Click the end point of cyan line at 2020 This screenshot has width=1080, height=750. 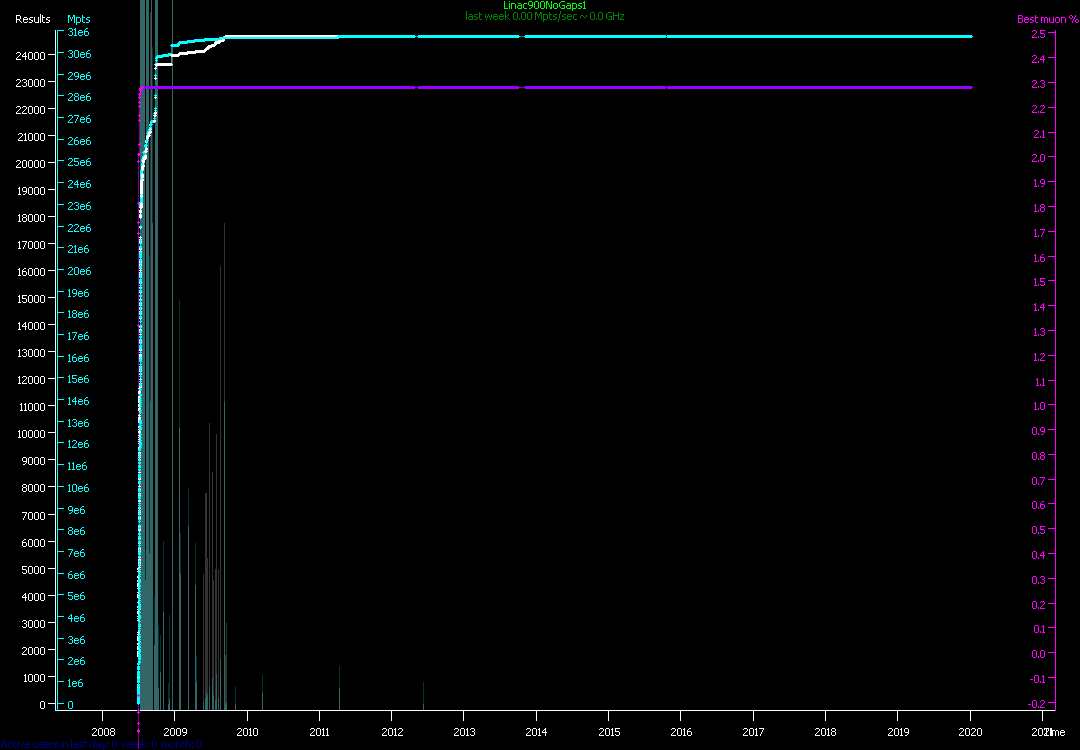click(x=970, y=37)
